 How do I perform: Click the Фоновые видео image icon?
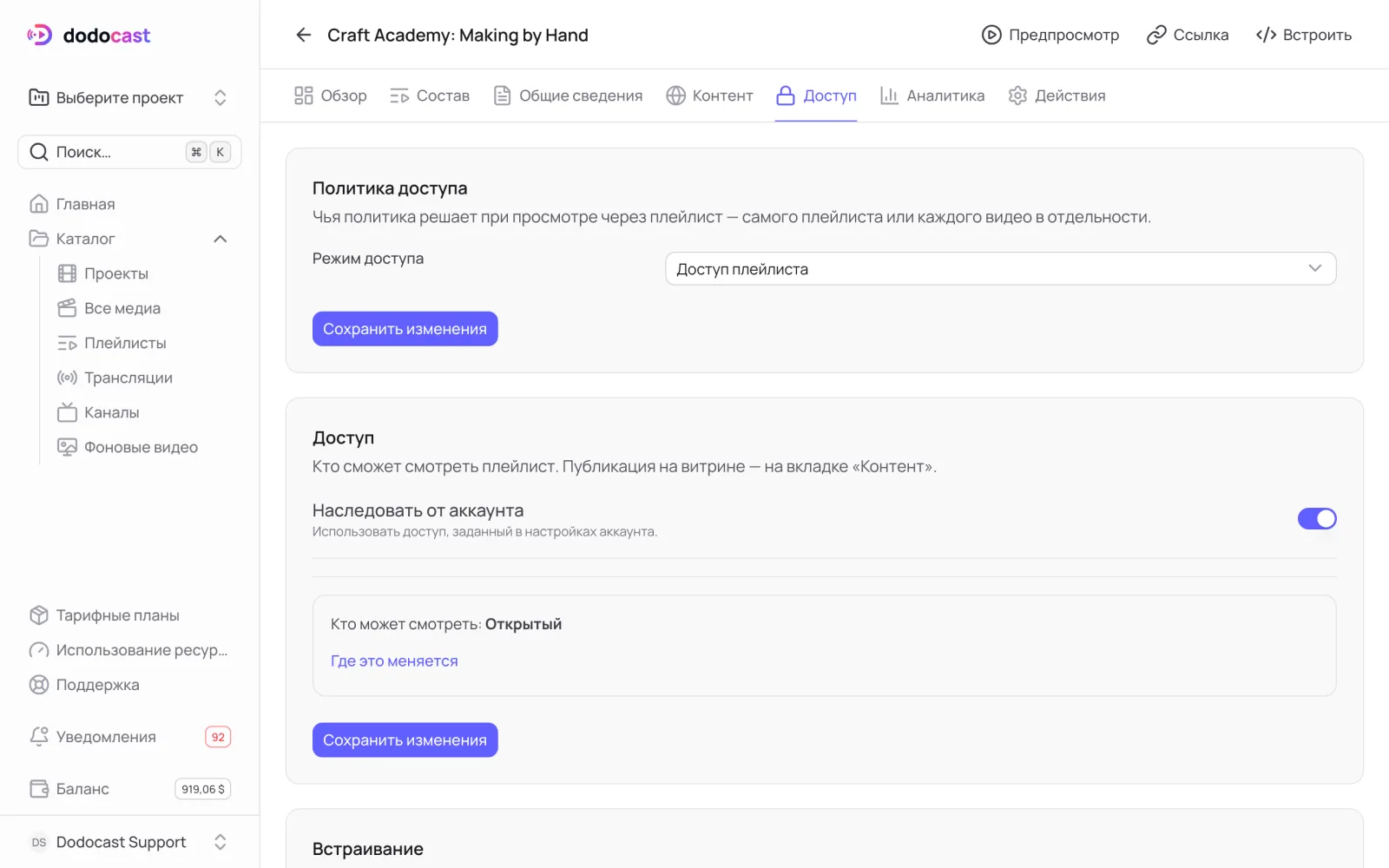[x=67, y=447]
